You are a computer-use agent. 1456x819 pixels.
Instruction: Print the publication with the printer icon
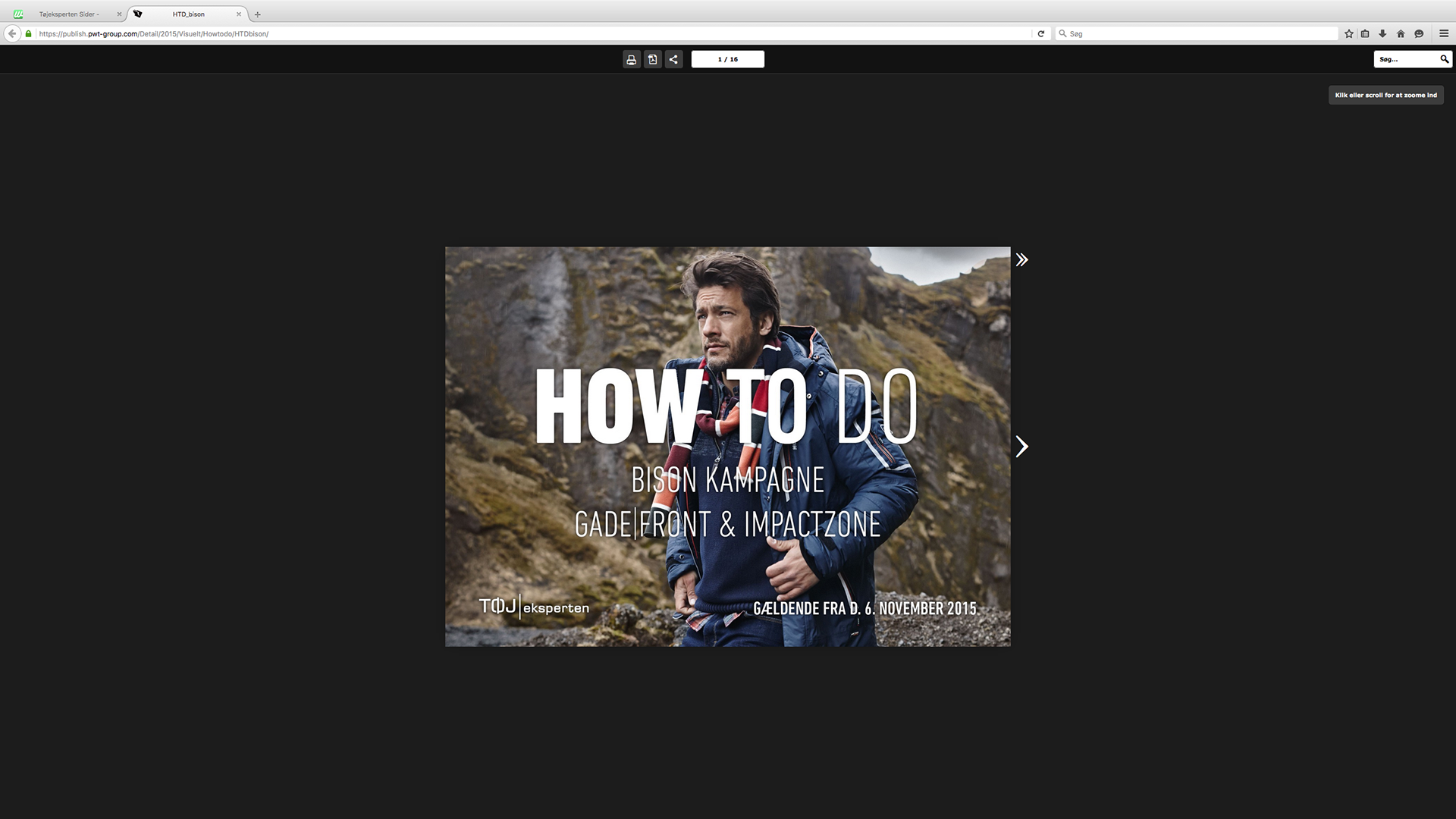(x=631, y=59)
